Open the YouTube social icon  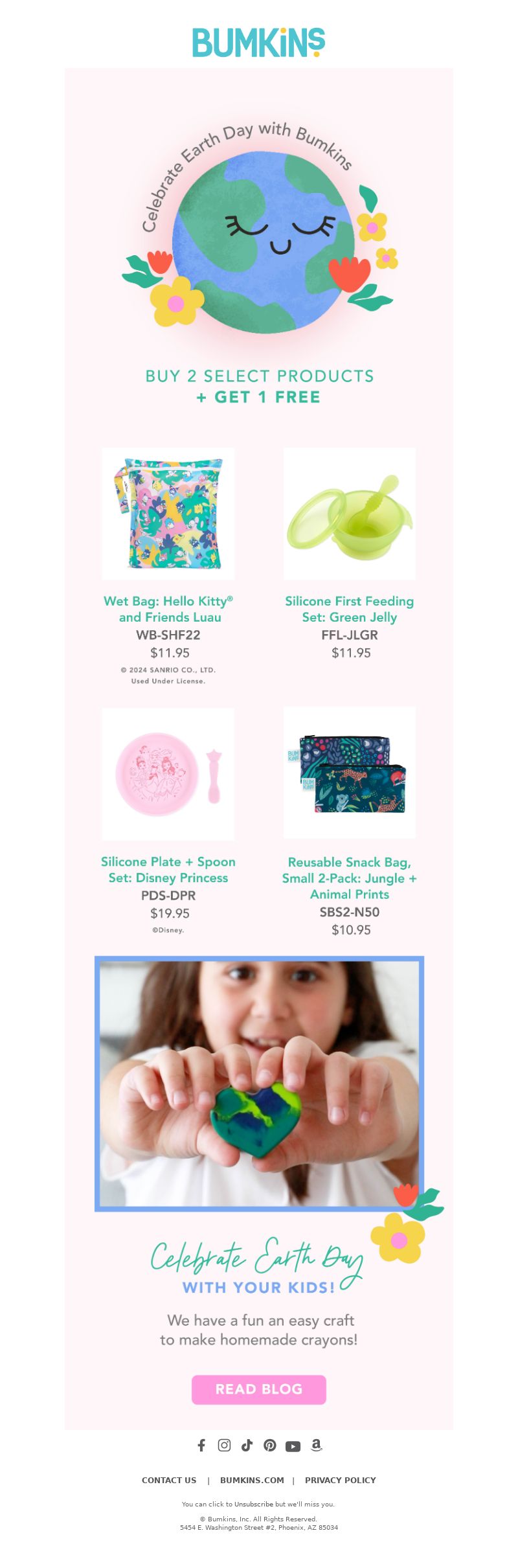pyautogui.click(x=293, y=1446)
